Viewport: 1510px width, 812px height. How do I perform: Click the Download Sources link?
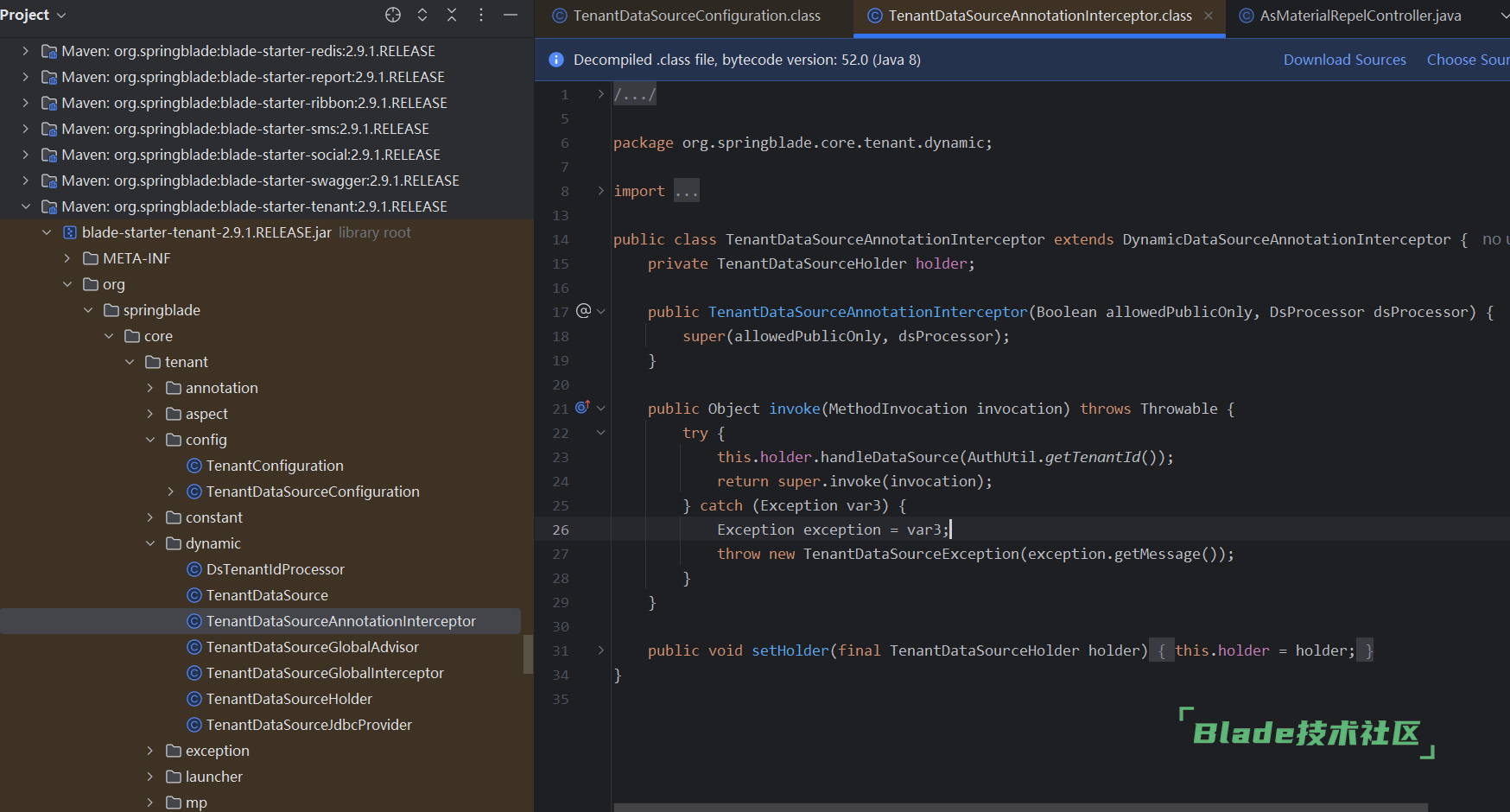tap(1344, 60)
